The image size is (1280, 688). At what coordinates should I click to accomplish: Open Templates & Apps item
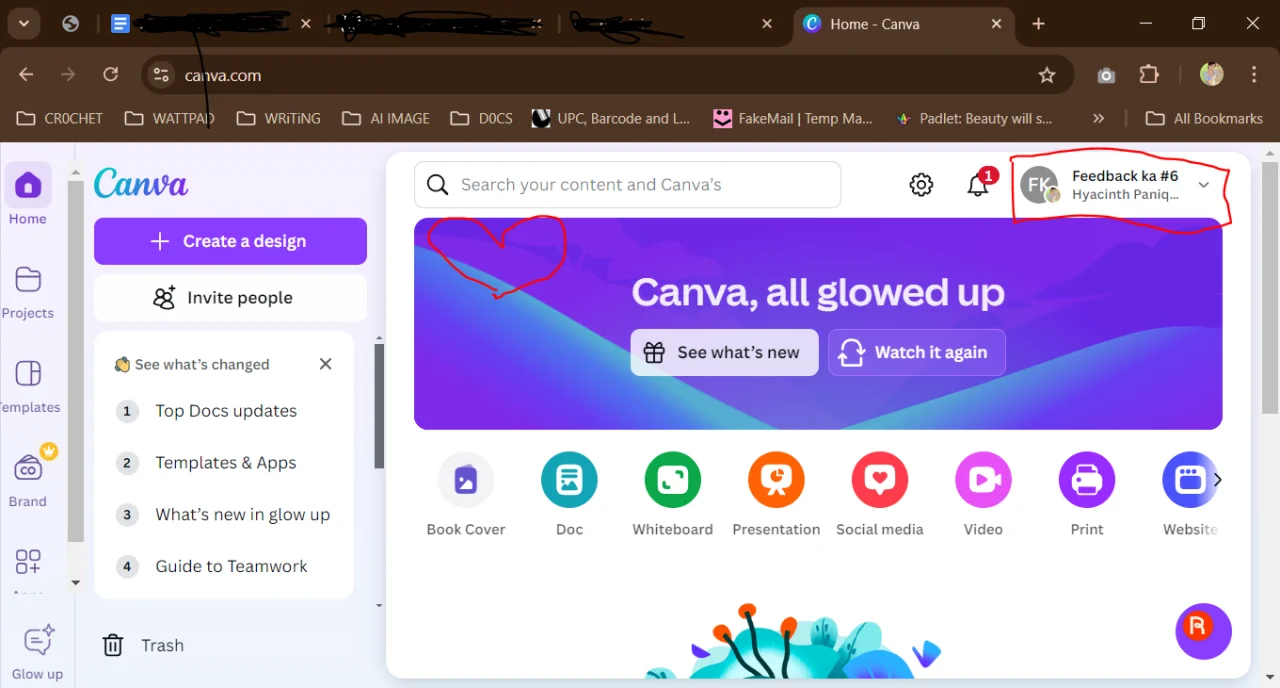tap(224, 463)
